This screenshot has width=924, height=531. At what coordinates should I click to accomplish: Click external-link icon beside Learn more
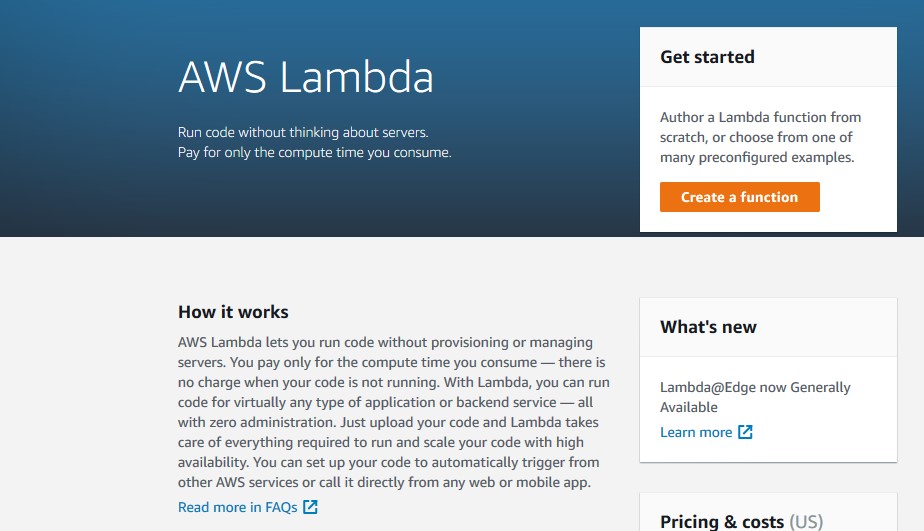click(x=745, y=432)
